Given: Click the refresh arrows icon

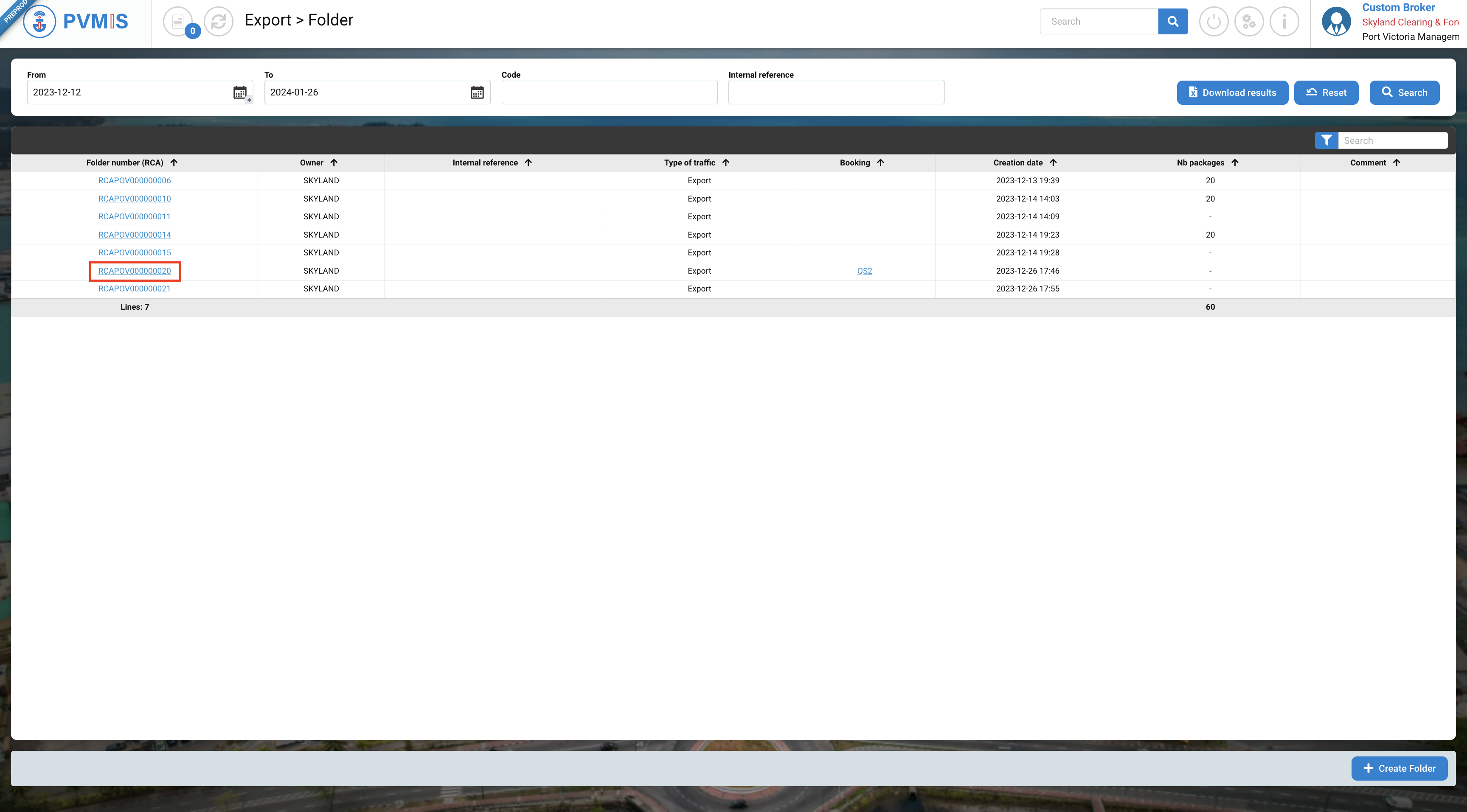Looking at the screenshot, I should (x=219, y=22).
